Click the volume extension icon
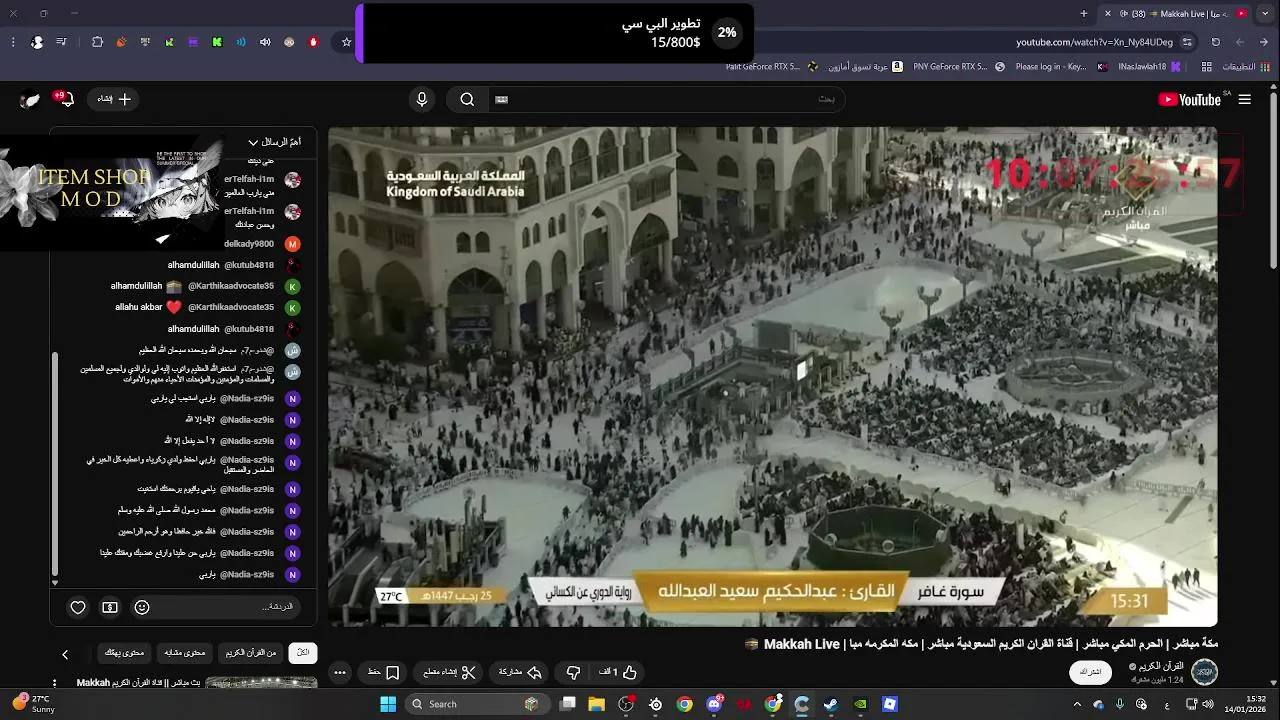Image resolution: width=1280 pixels, height=720 pixels. tap(265, 42)
